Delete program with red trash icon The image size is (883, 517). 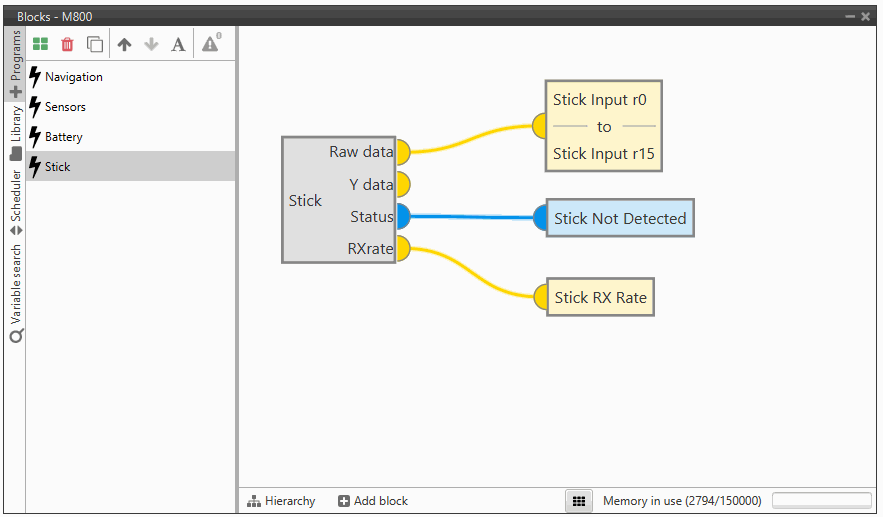[x=67, y=44]
